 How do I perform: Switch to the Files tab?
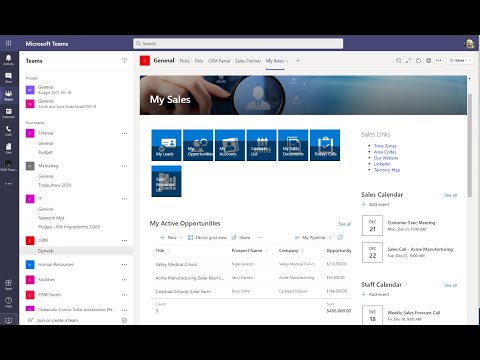(x=199, y=61)
